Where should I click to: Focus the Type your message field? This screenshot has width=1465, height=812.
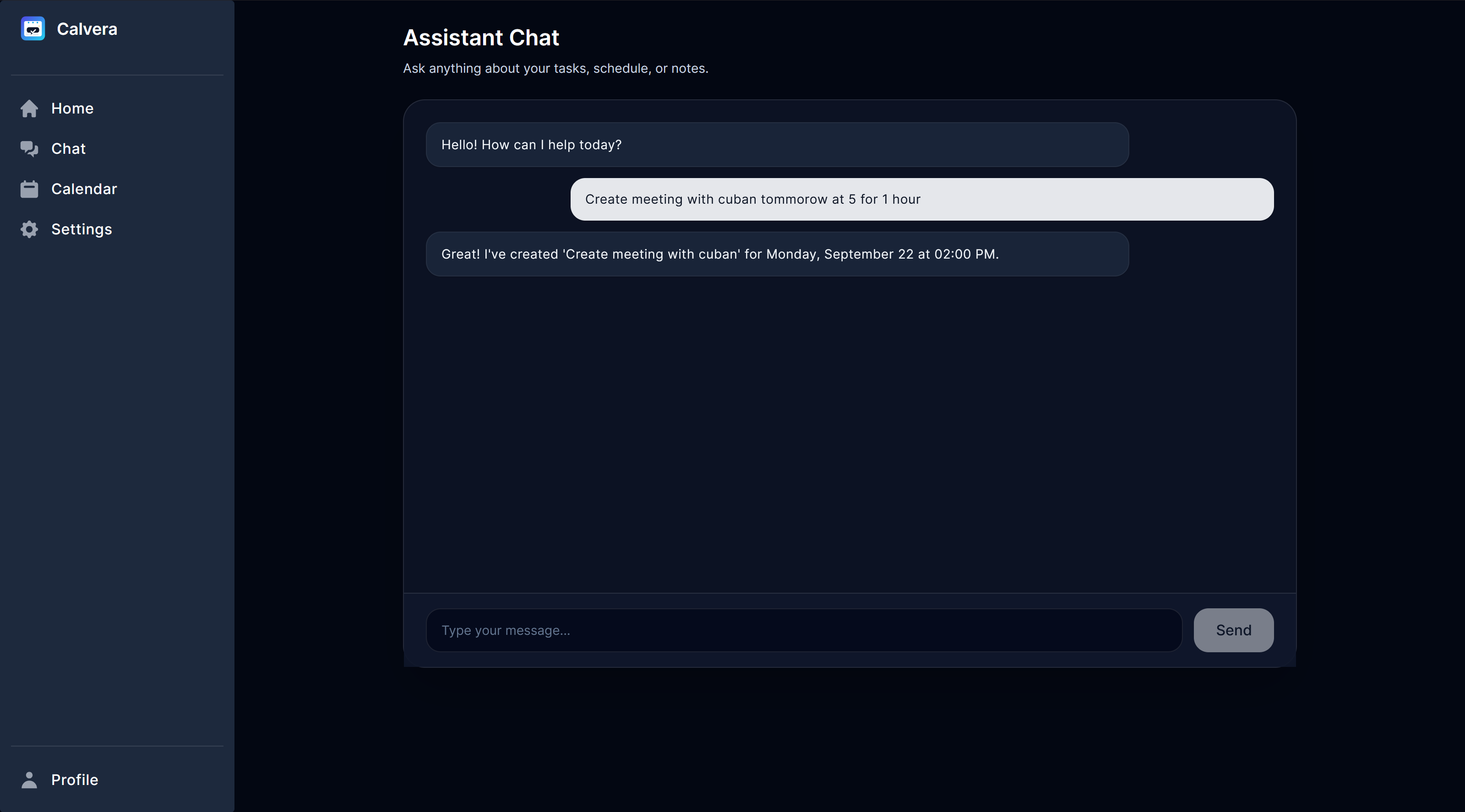click(x=803, y=631)
